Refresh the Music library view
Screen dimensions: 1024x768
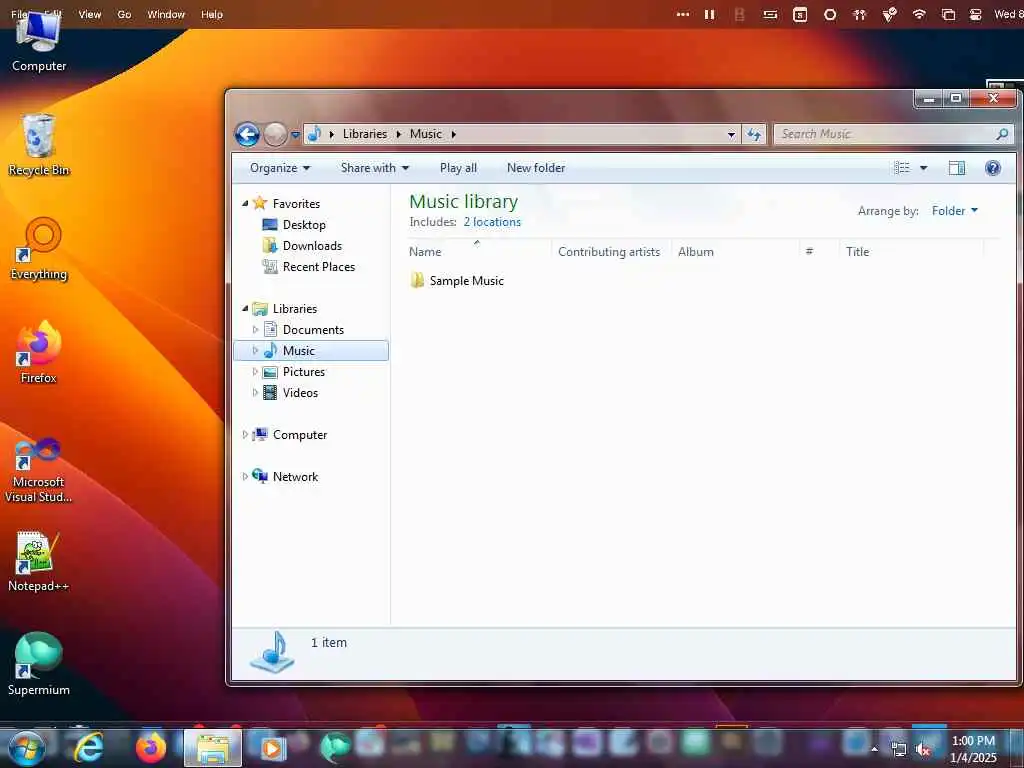[x=754, y=135]
